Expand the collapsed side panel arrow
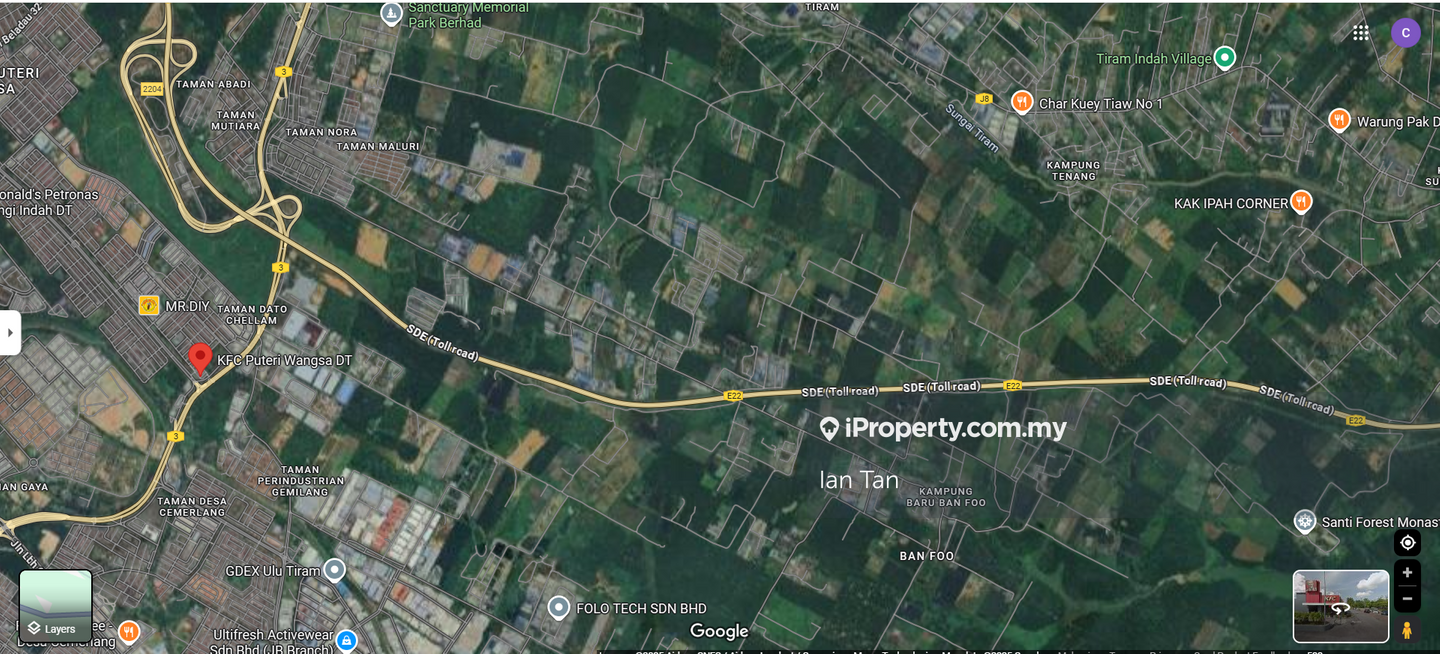 [10, 333]
